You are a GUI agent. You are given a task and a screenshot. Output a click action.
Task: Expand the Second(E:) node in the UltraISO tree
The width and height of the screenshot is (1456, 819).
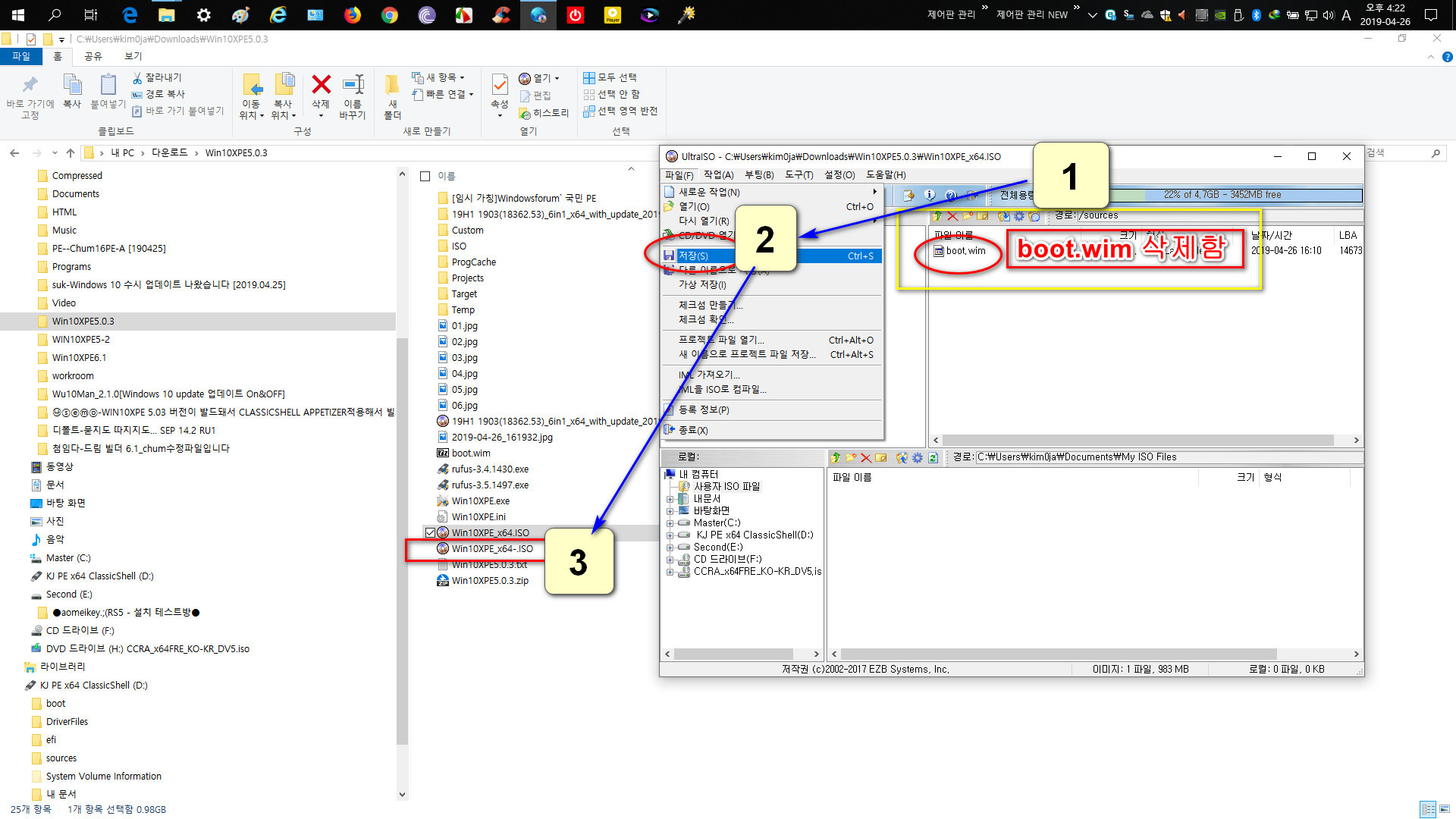[x=670, y=548]
